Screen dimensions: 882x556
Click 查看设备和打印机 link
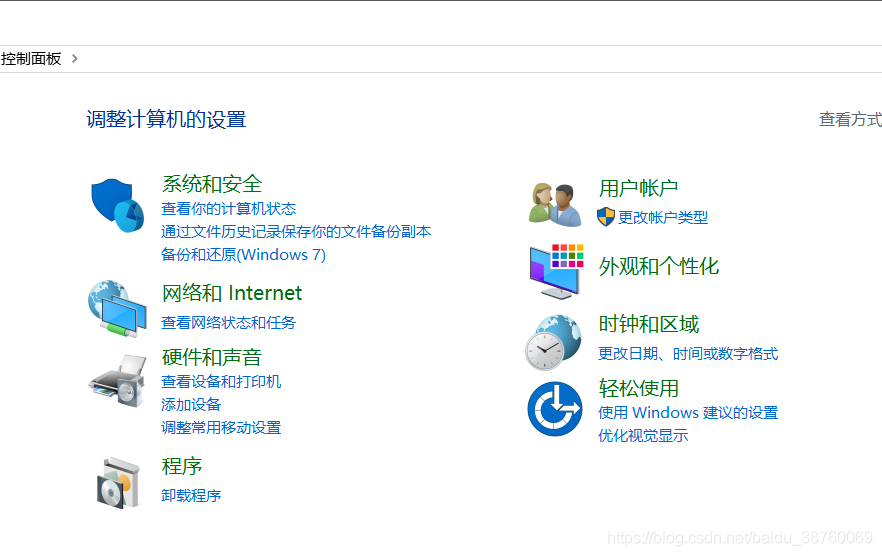pos(221,382)
